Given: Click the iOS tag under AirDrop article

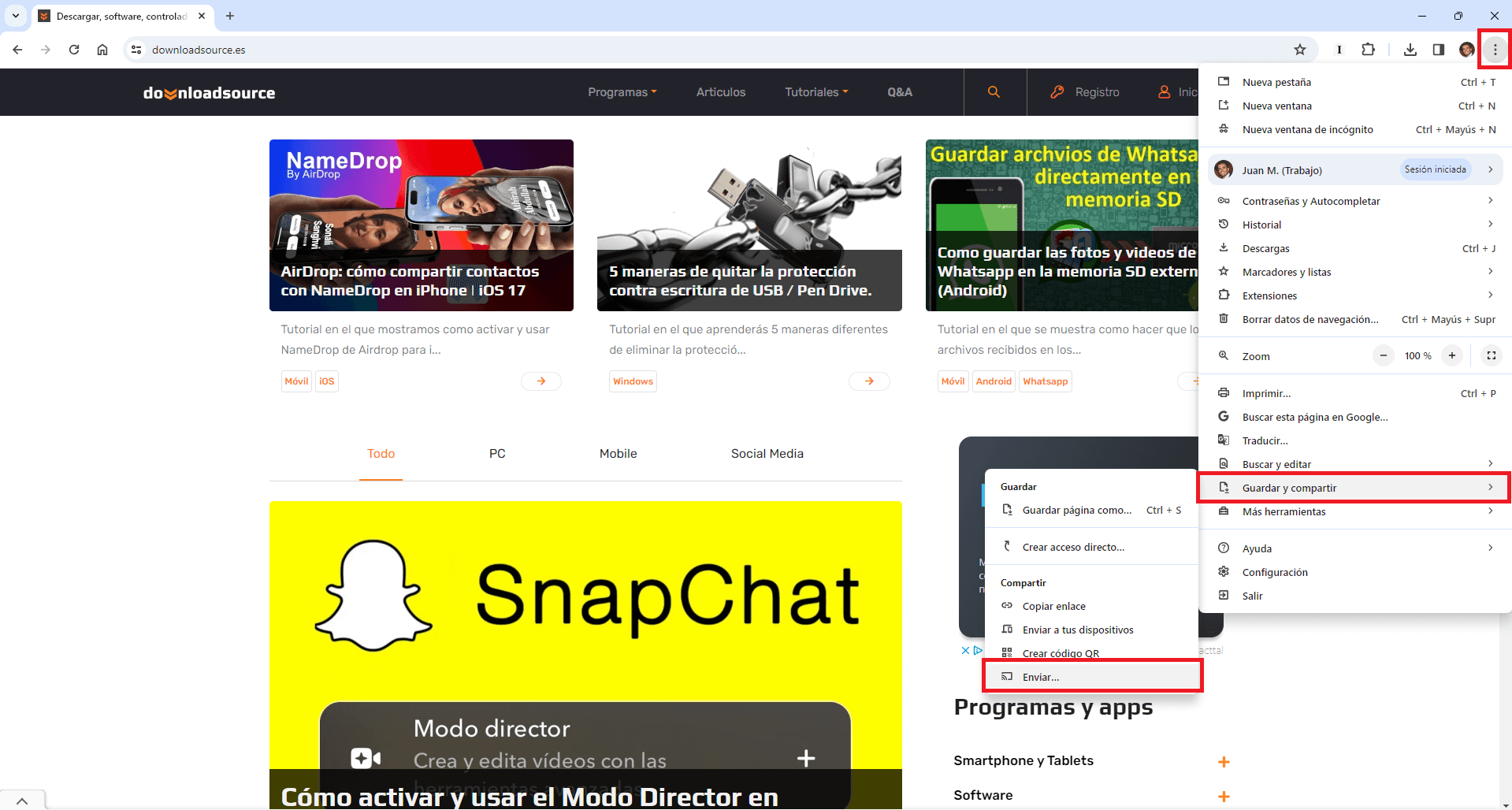Looking at the screenshot, I should 327,381.
